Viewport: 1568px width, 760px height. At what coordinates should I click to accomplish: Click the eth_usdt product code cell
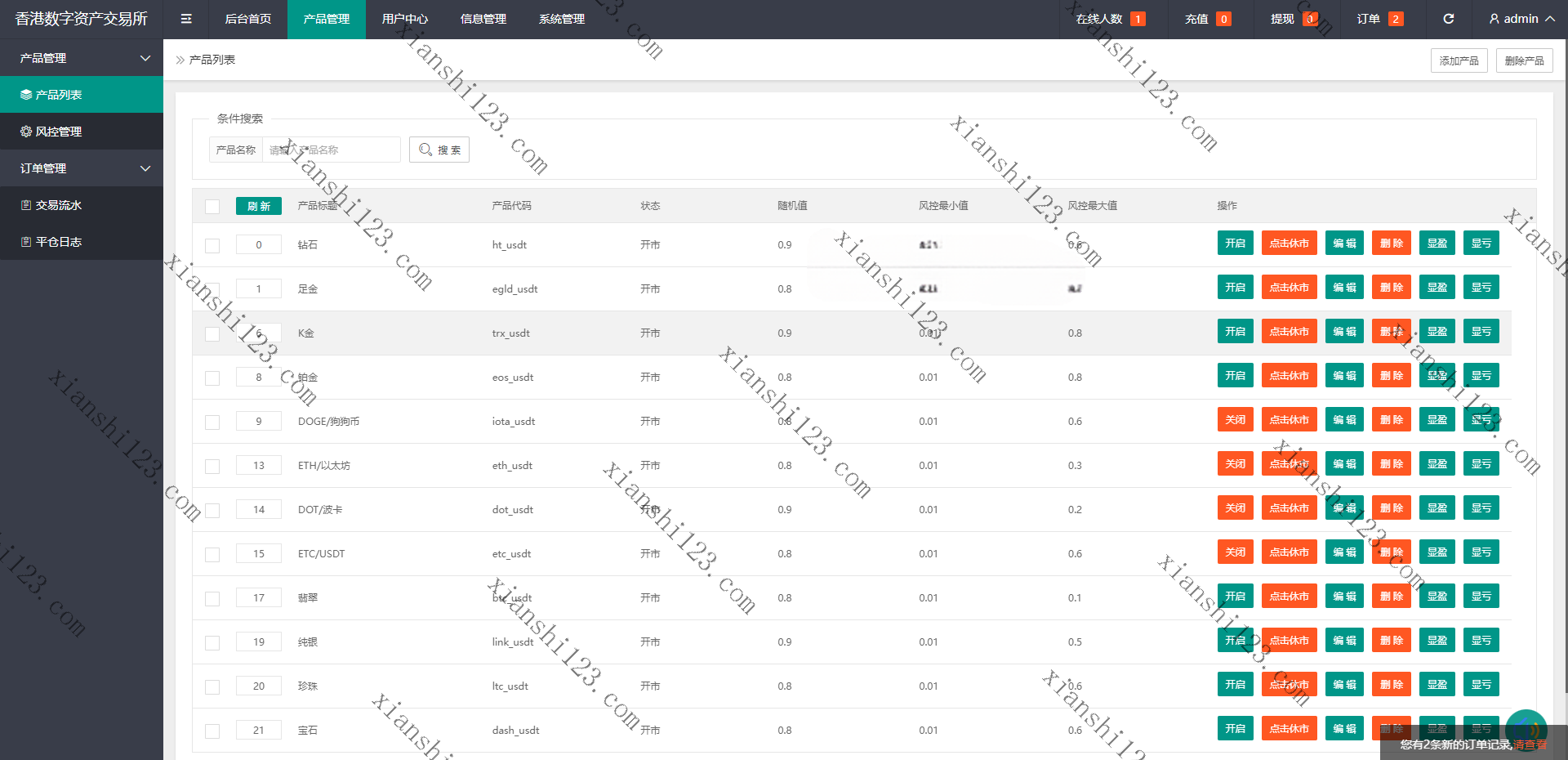[x=512, y=466]
